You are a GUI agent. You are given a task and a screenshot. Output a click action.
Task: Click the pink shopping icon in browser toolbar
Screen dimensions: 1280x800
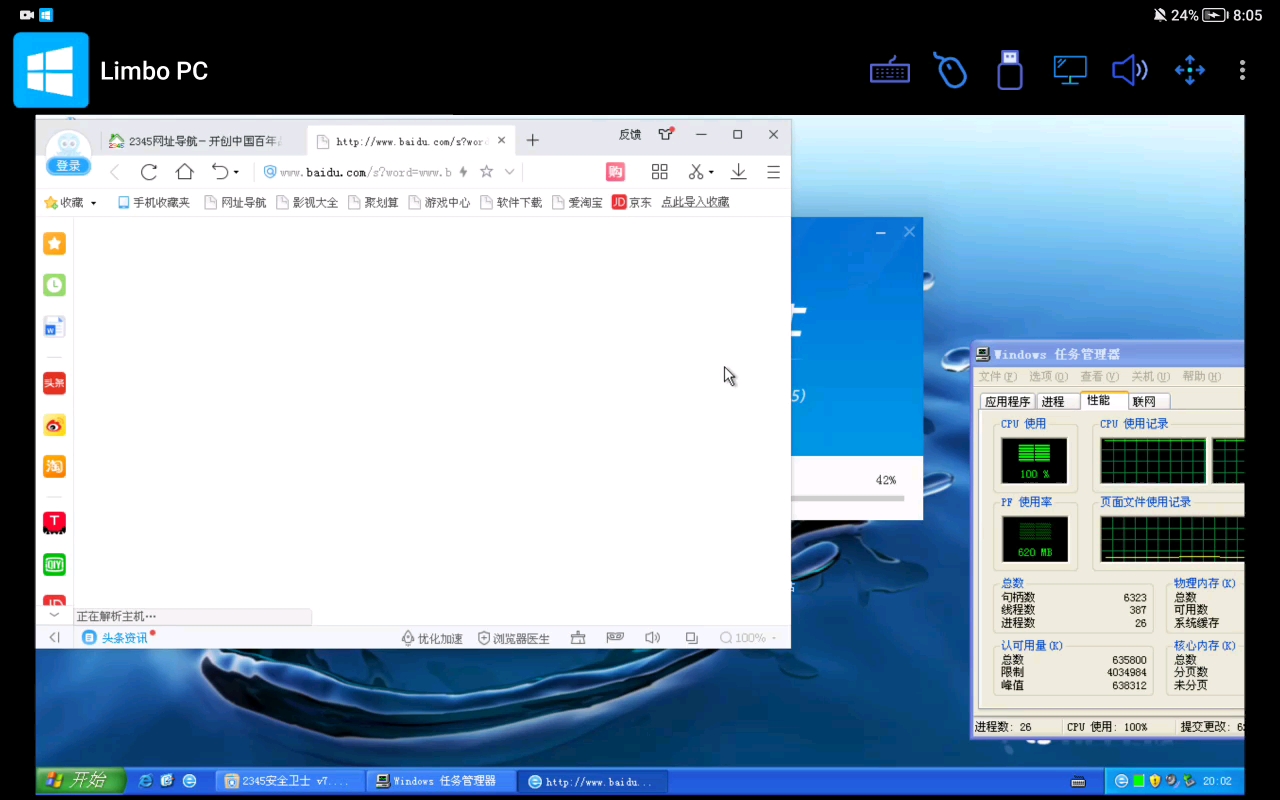615,172
